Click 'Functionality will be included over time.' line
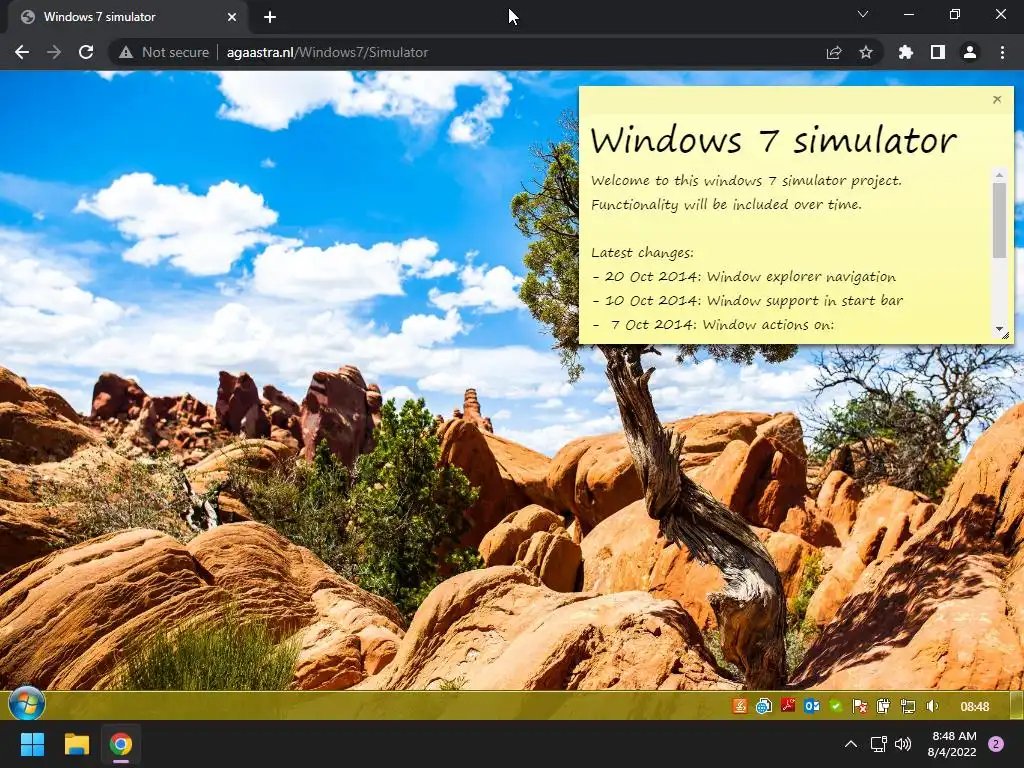Screen dimensions: 1024x768 (726, 204)
